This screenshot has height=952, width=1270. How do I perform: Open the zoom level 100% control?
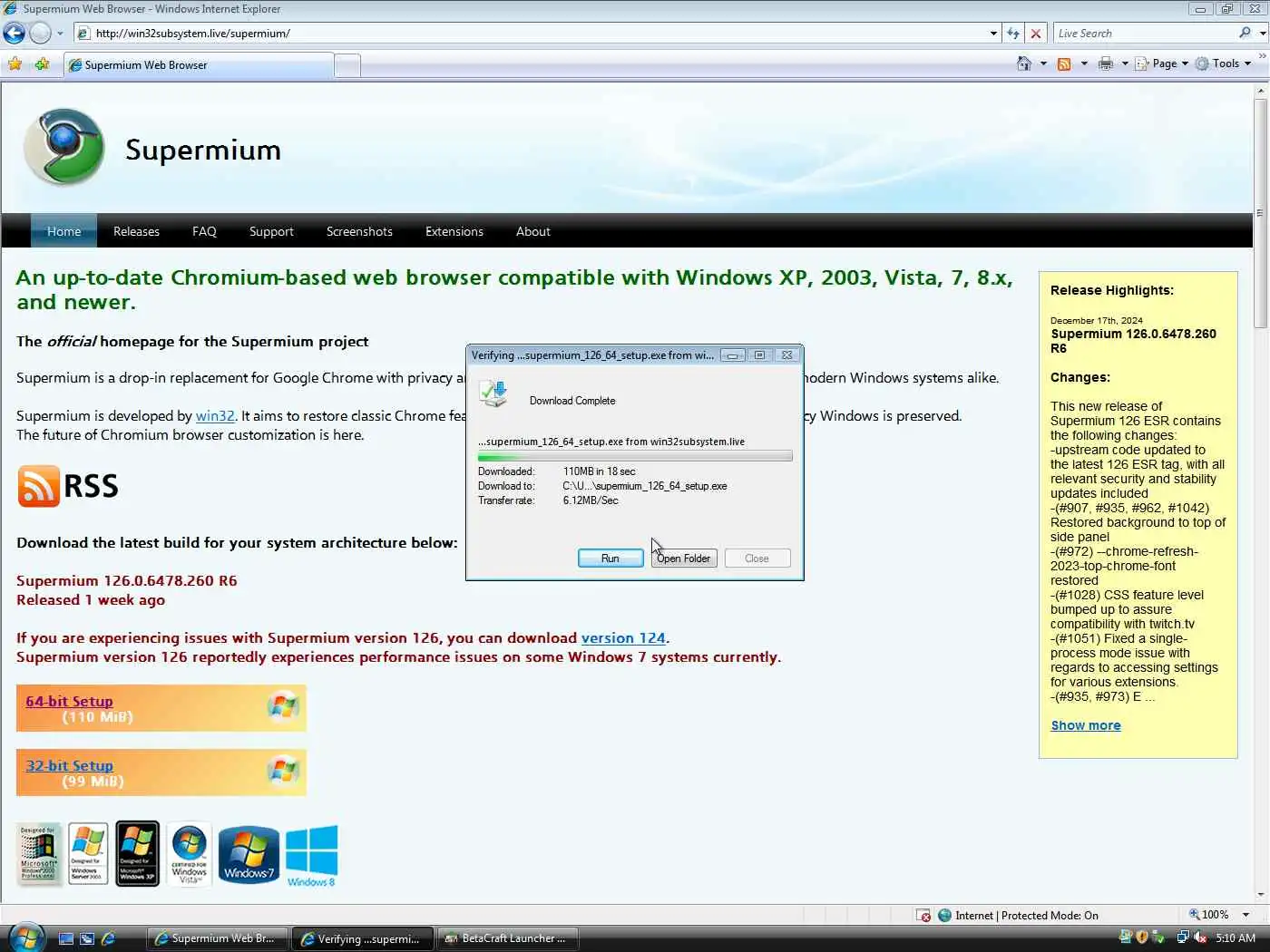1209,915
